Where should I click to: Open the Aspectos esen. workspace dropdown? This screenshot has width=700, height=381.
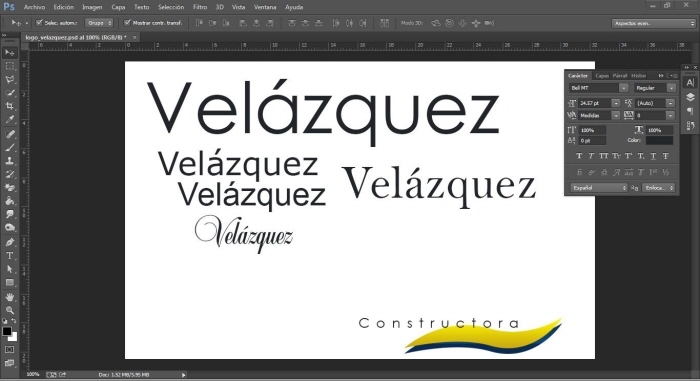coord(654,23)
